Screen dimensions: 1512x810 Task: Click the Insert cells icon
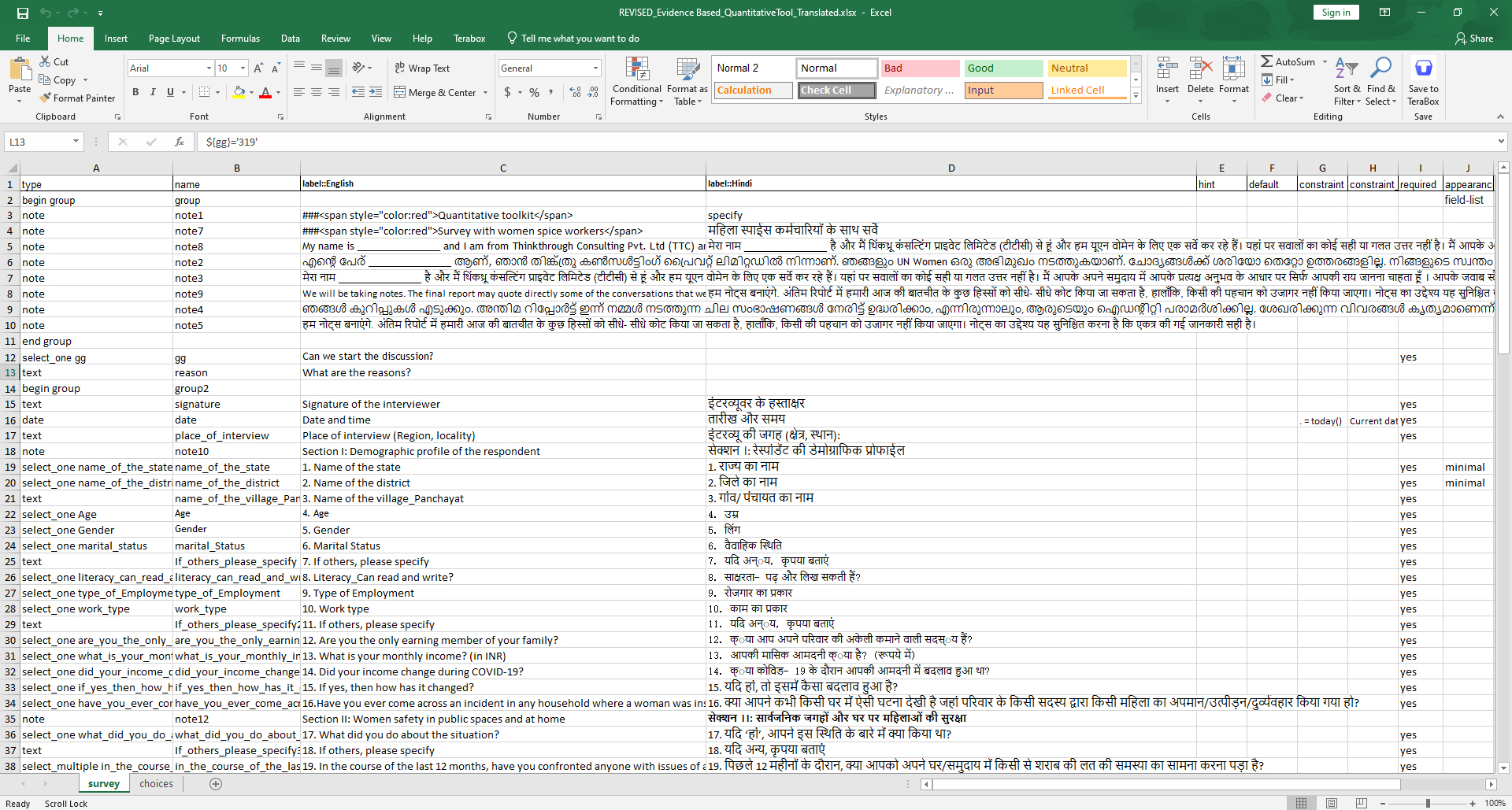pyautogui.click(x=1167, y=69)
